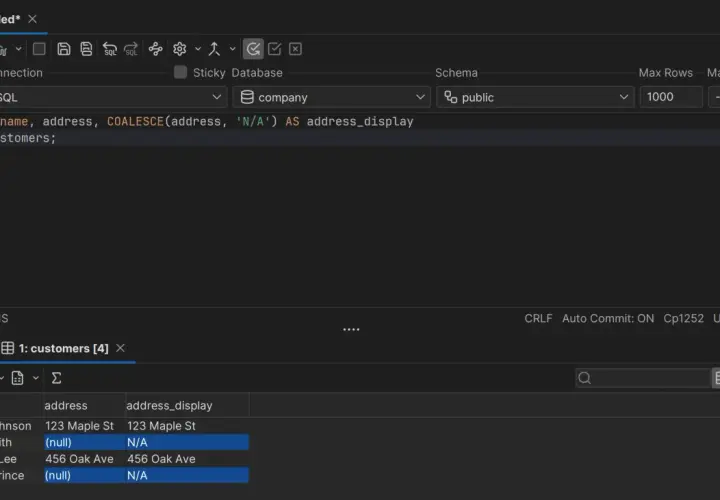The width and height of the screenshot is (720, 500).
Task: Click the CRLF status indicator
Action: (538, 318)
